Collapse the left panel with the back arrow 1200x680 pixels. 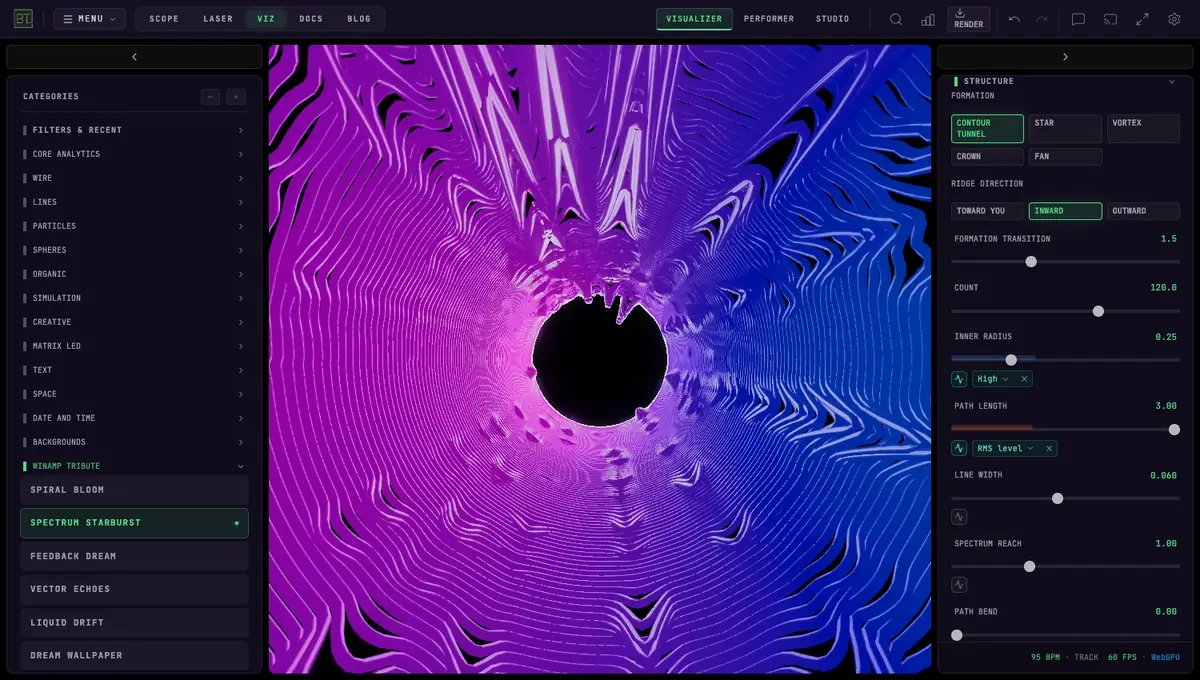click(x=134, y=57)
